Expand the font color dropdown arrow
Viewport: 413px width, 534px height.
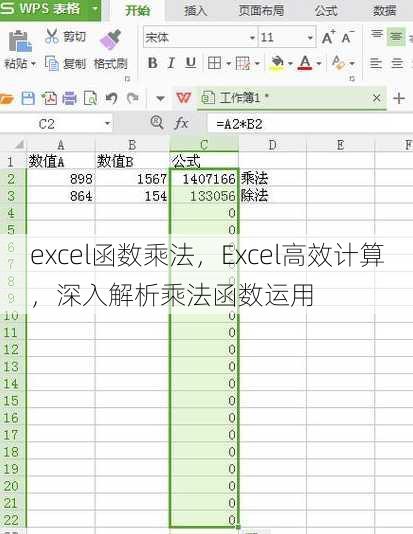pos(319,64)
